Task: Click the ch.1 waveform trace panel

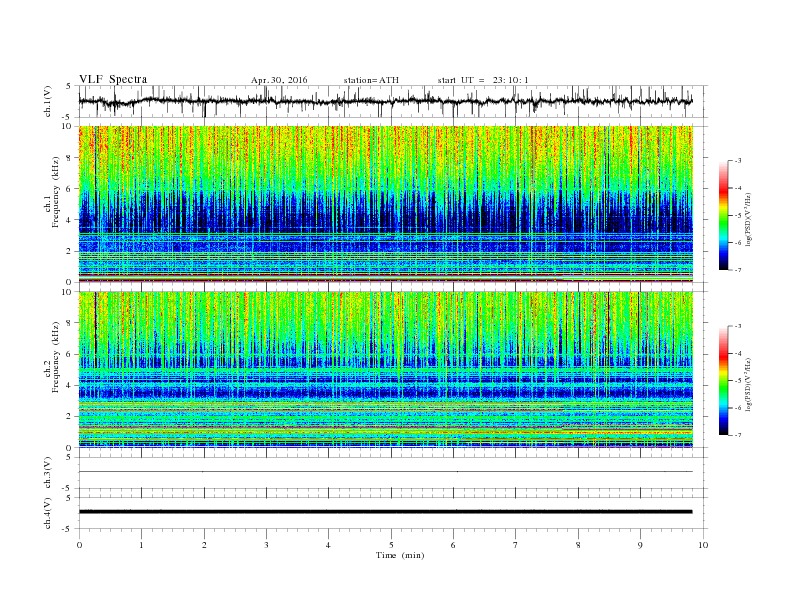Action: coord(393,102)
